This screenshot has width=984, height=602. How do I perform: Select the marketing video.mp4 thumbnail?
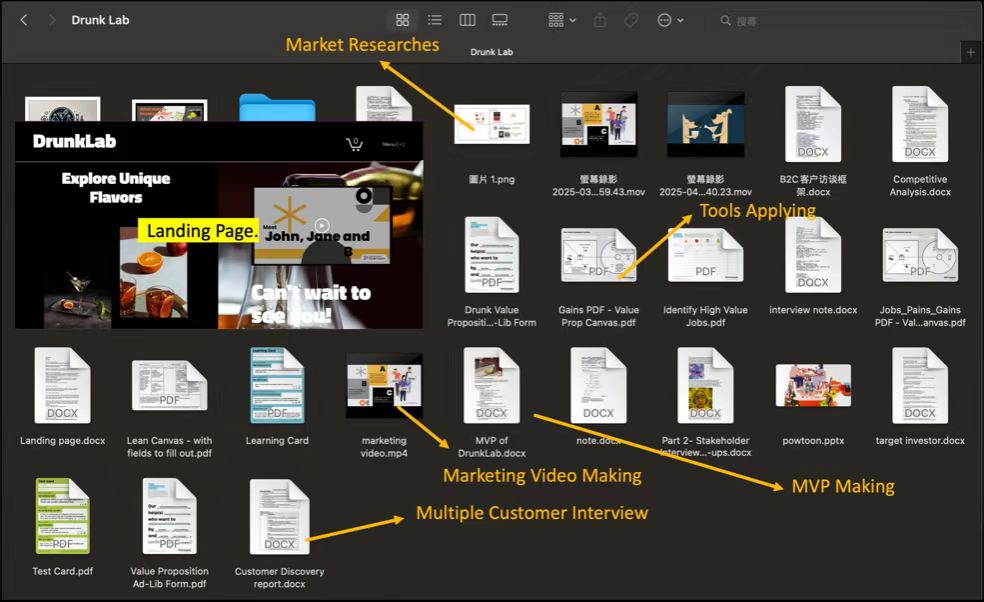pos(384,385)
